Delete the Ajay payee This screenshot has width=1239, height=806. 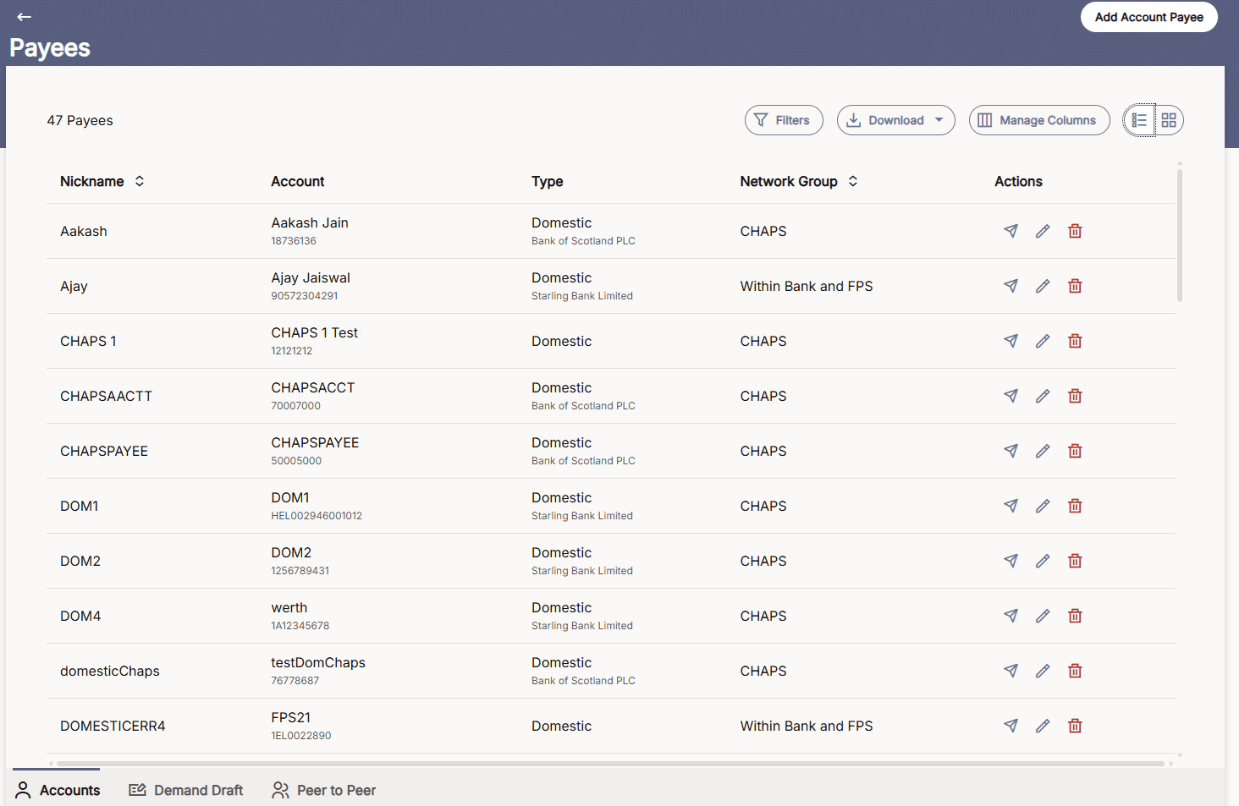1075,286
